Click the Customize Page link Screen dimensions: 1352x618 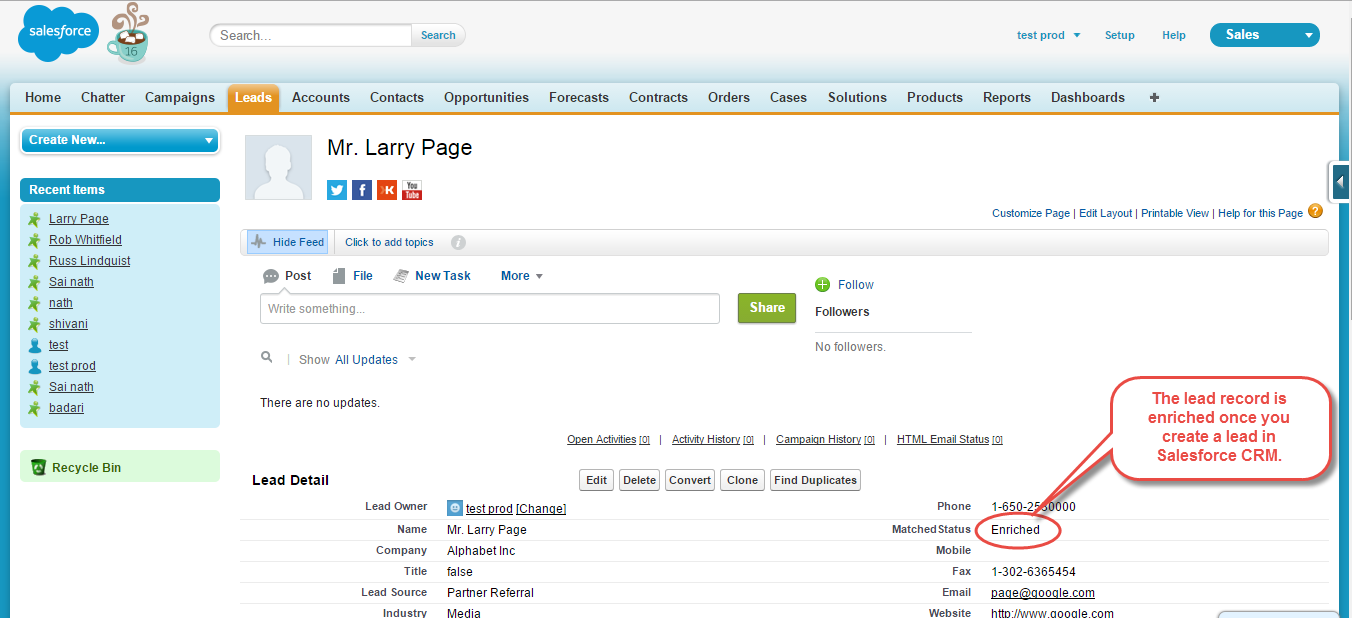pyautogui.click(x=1031, y=213)
